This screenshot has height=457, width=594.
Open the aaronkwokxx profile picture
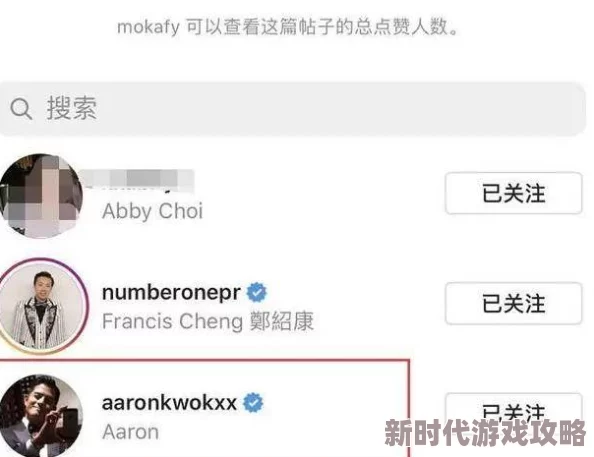(x=41, y=415)
